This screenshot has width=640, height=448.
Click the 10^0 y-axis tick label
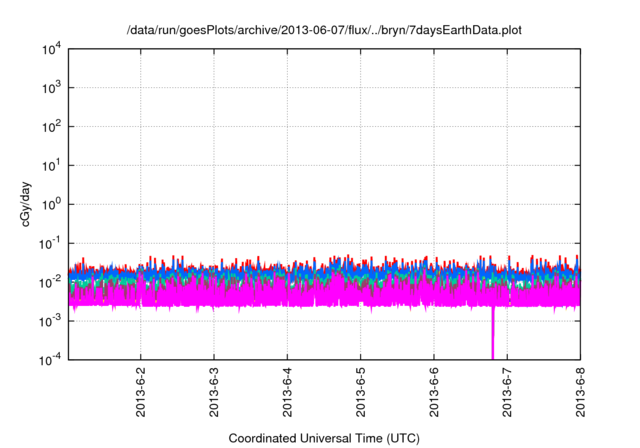tap(52, 204)
